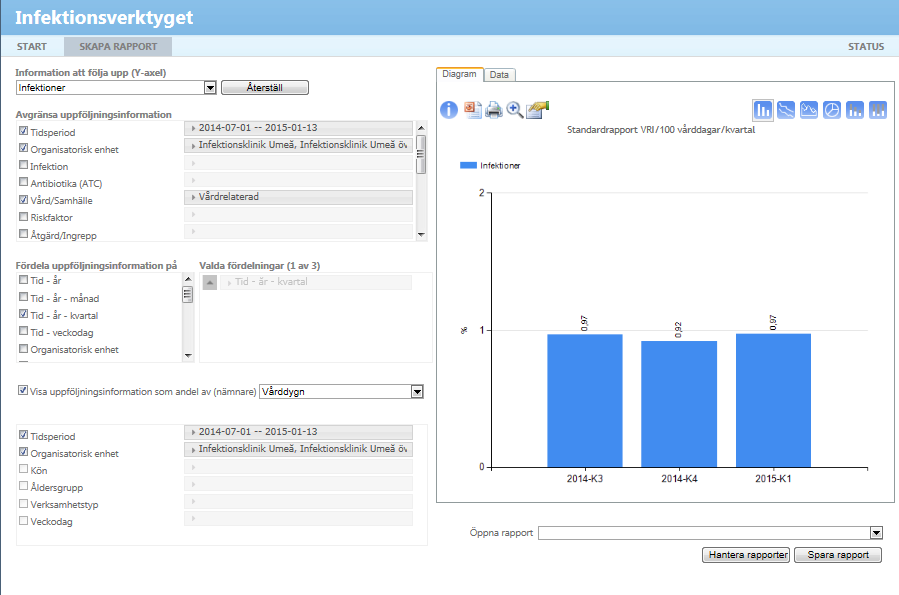Check Organisatorisk enhet in distribution list

pos(24,349)
